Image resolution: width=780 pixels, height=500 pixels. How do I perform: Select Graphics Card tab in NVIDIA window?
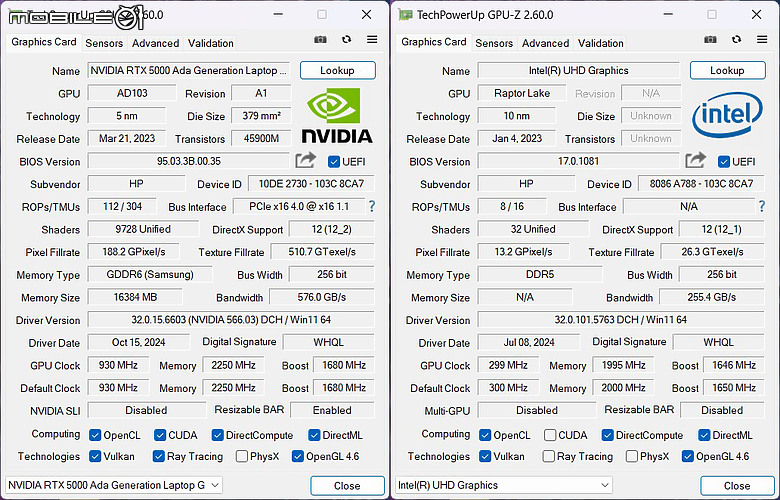pos(44,42)
